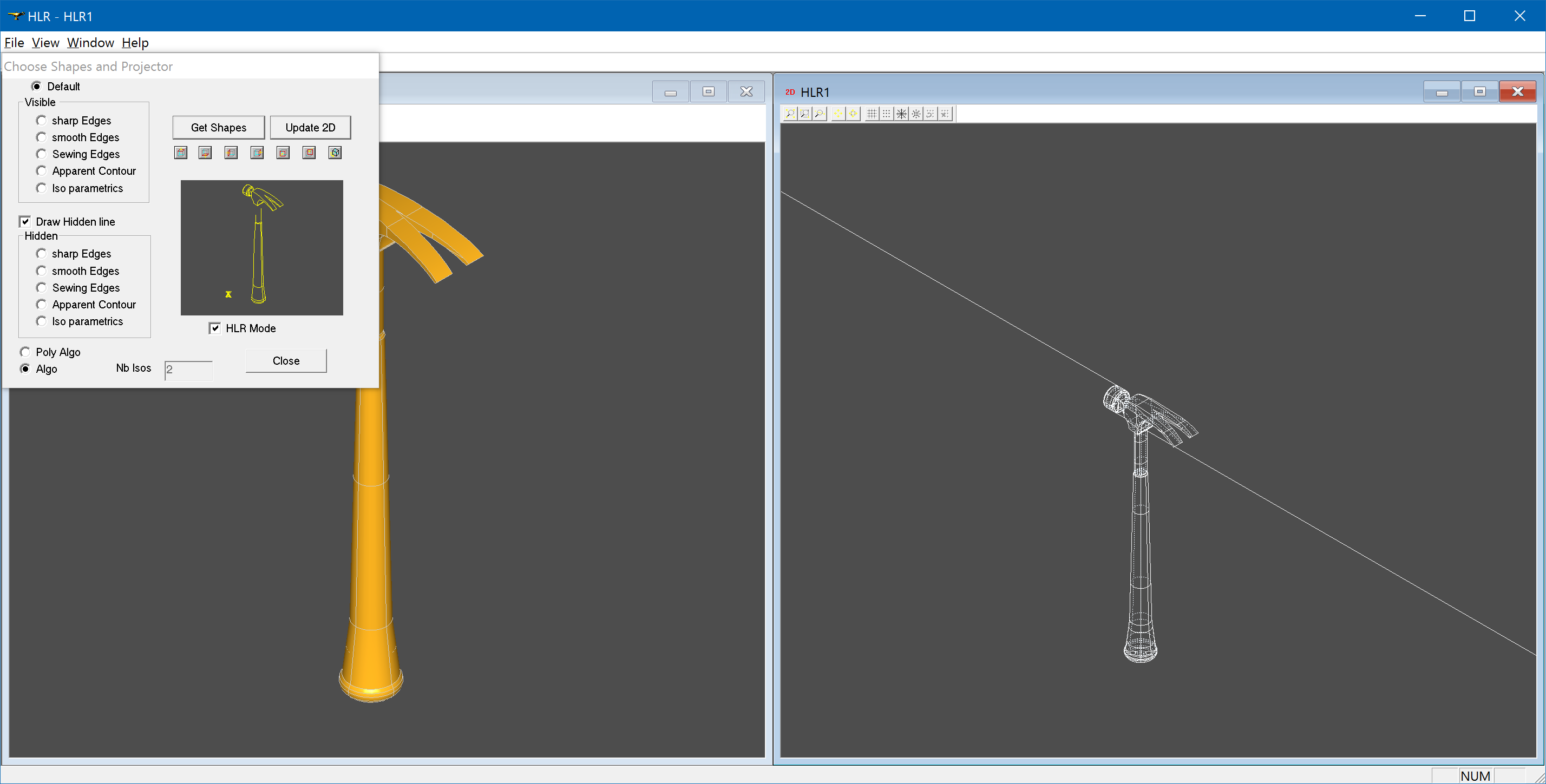Image resolution: width=1546 pixels, height=784 pixels.
Task: Select the dynamic zoom magnifier icon
Action: pos(820,114)
